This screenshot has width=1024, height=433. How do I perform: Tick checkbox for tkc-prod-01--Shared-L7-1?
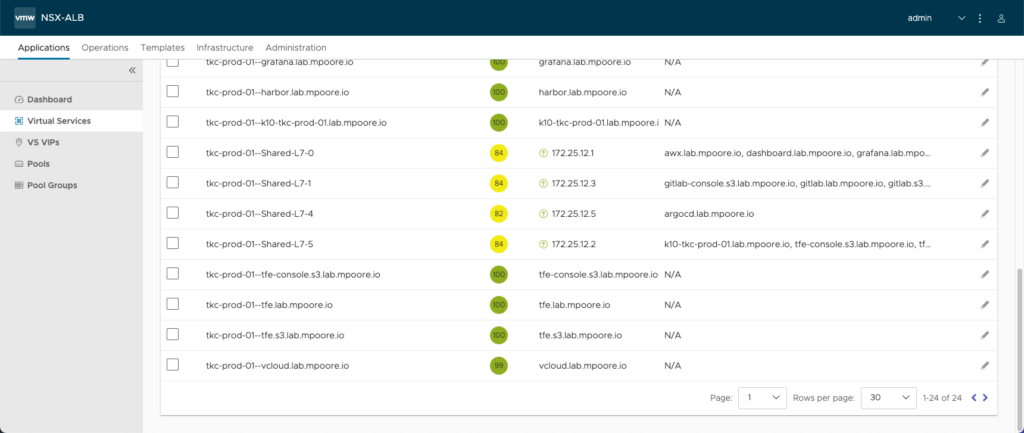click(172, 182)
